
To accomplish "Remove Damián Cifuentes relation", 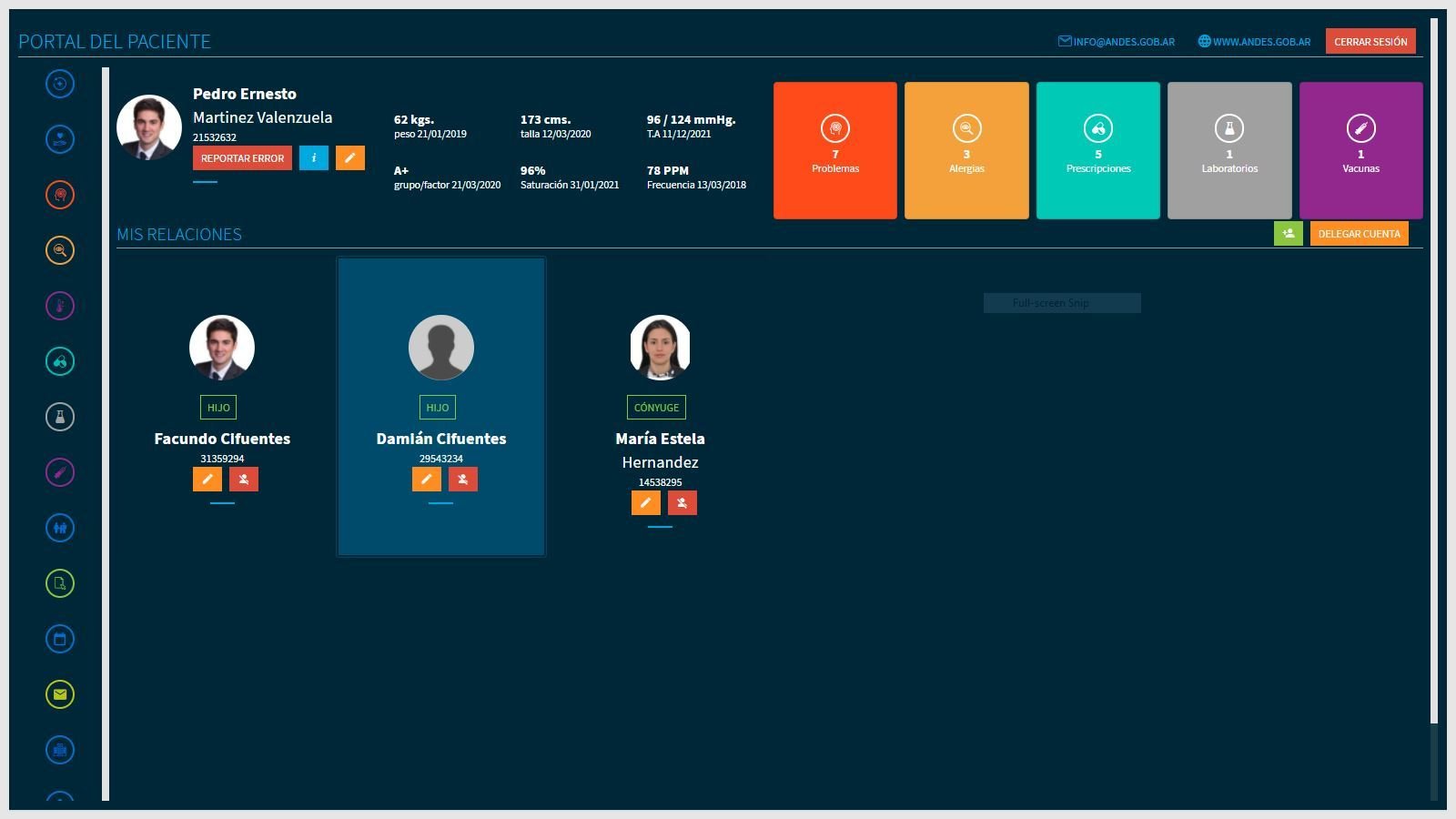I will tap(463, 480).
